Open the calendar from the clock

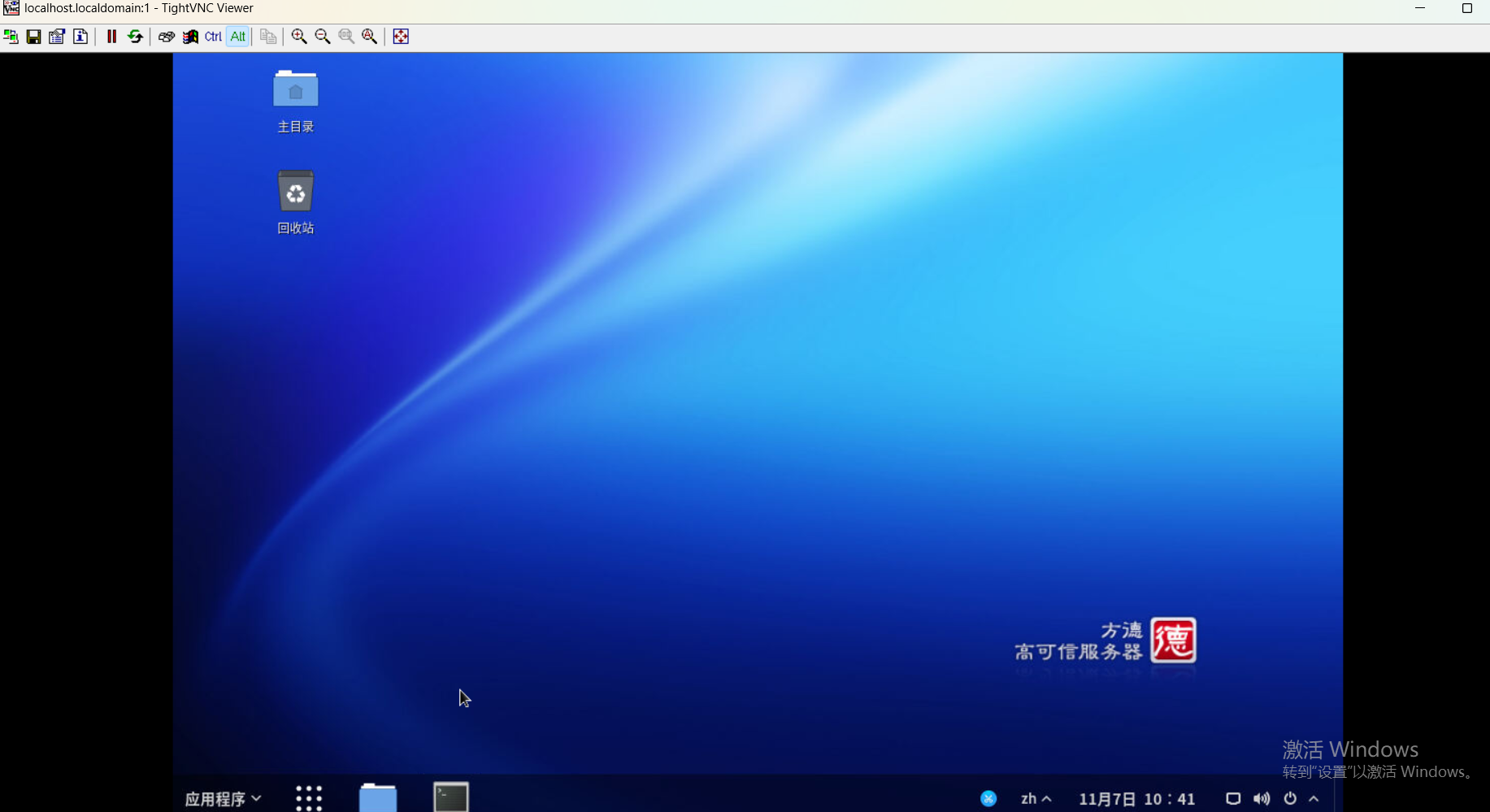click(1136, 798)
